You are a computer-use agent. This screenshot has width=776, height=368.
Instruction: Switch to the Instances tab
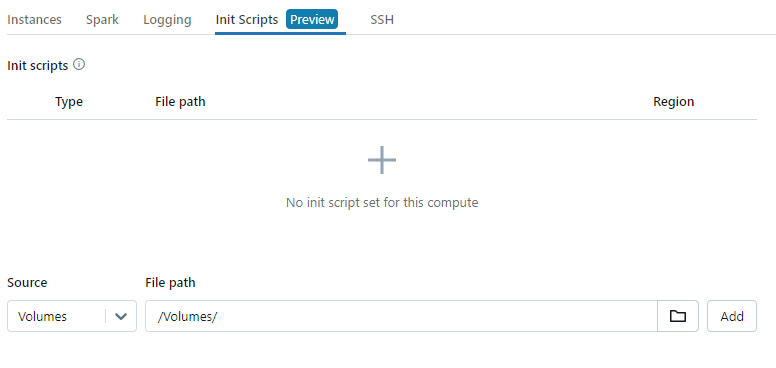pyautogui.click(x=35, y=20)
